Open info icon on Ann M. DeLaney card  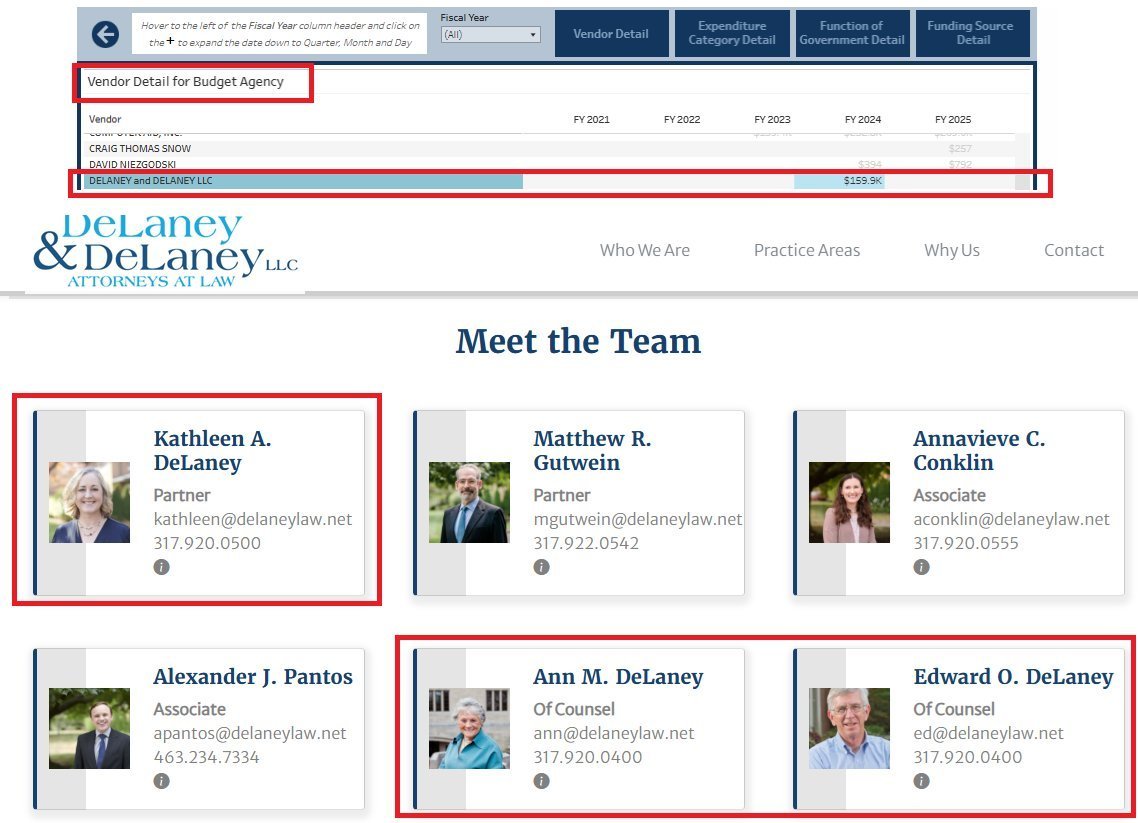click(541, 781)
